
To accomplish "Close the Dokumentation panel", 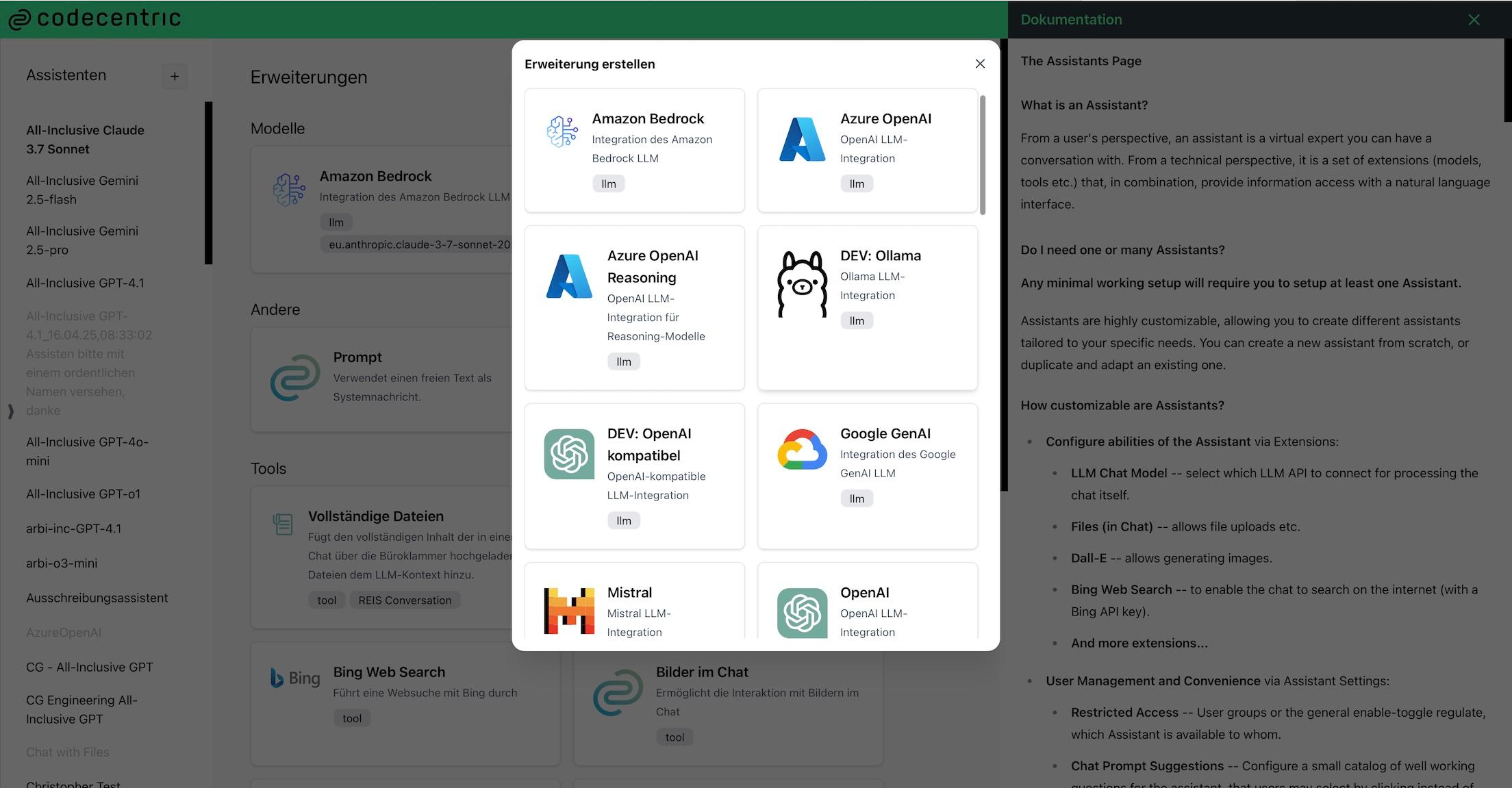I will coord(1474,20).
